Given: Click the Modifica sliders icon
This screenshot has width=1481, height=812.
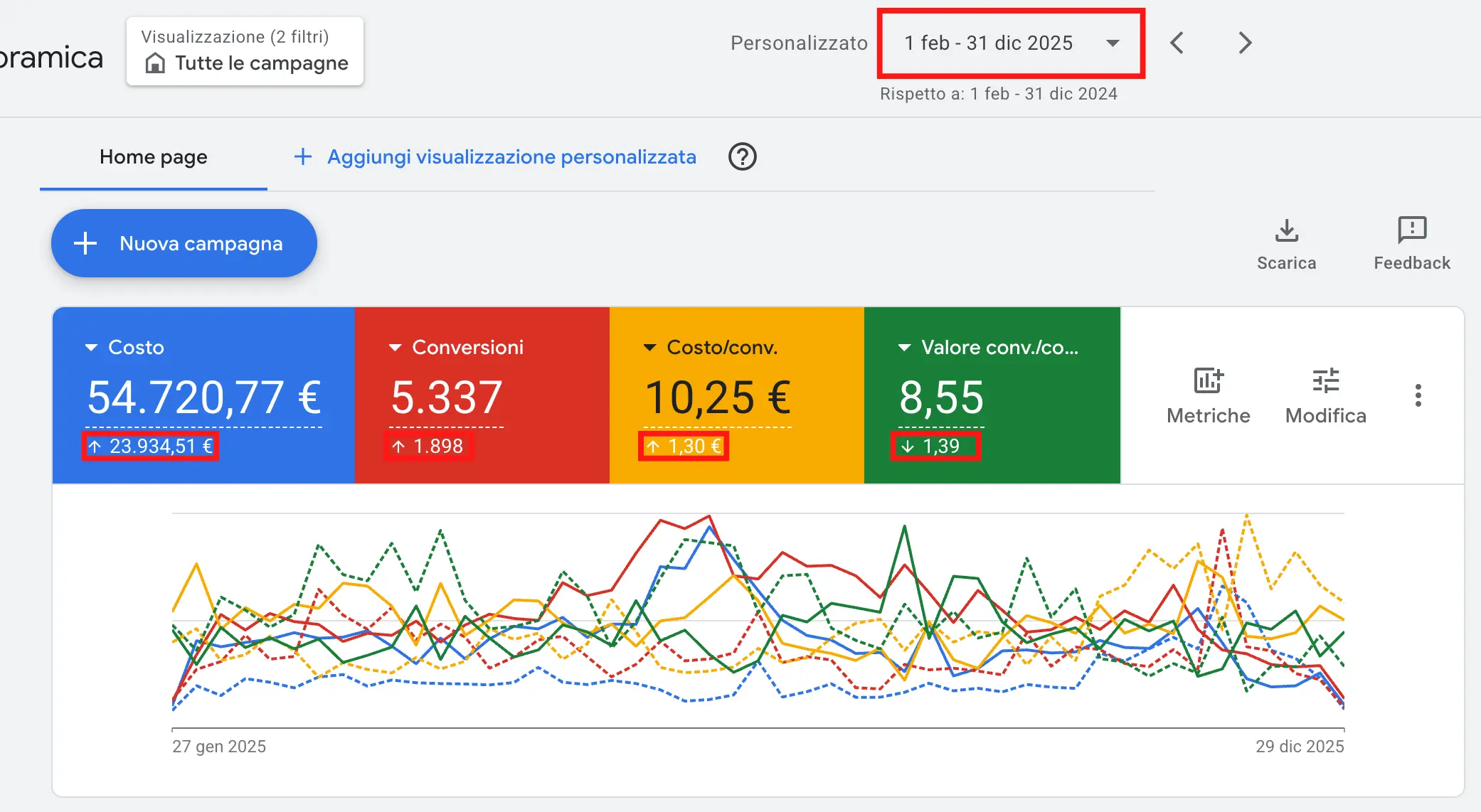Looking at the screenshot, I should tap(1325, 381).
